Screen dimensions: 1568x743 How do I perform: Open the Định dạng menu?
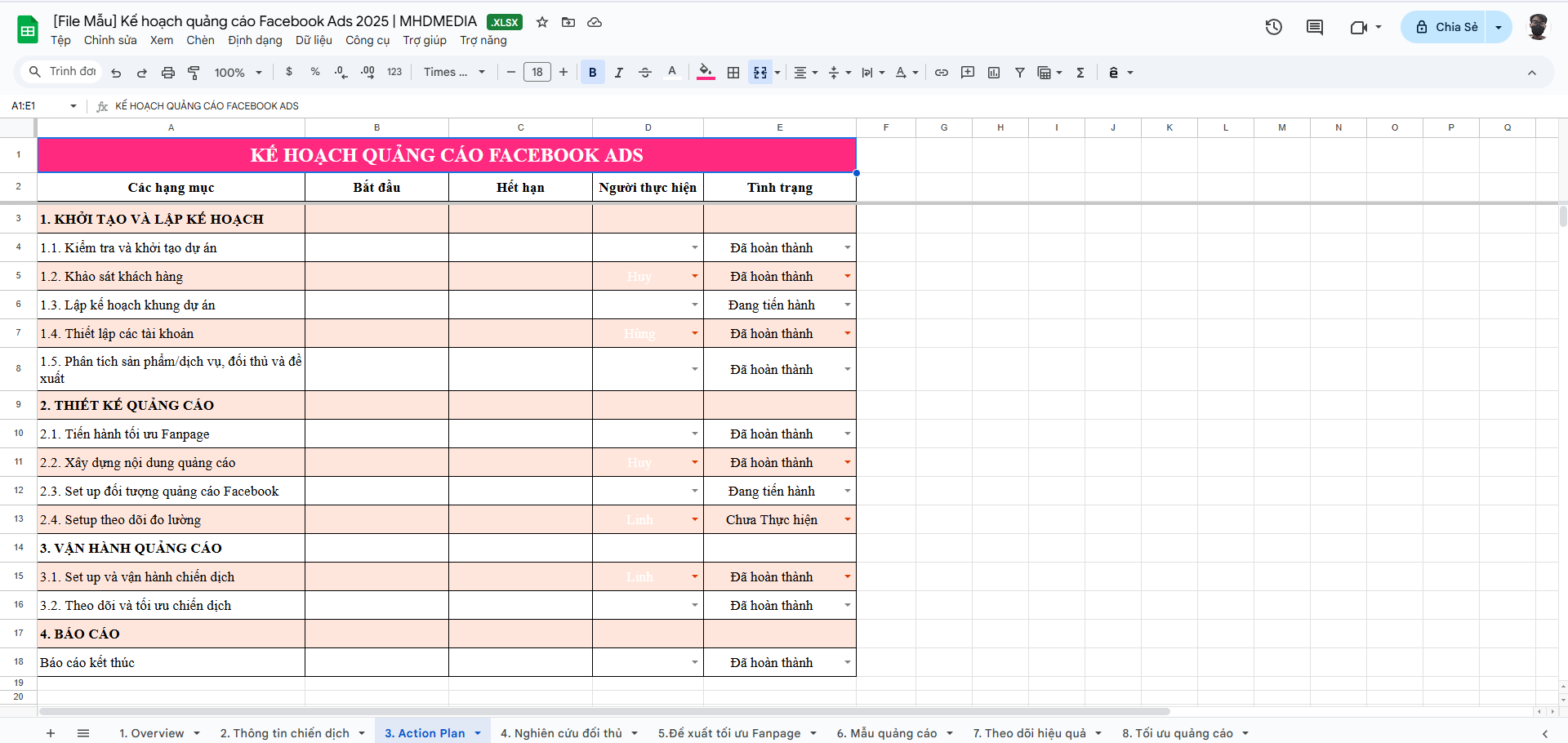point(255,40)
